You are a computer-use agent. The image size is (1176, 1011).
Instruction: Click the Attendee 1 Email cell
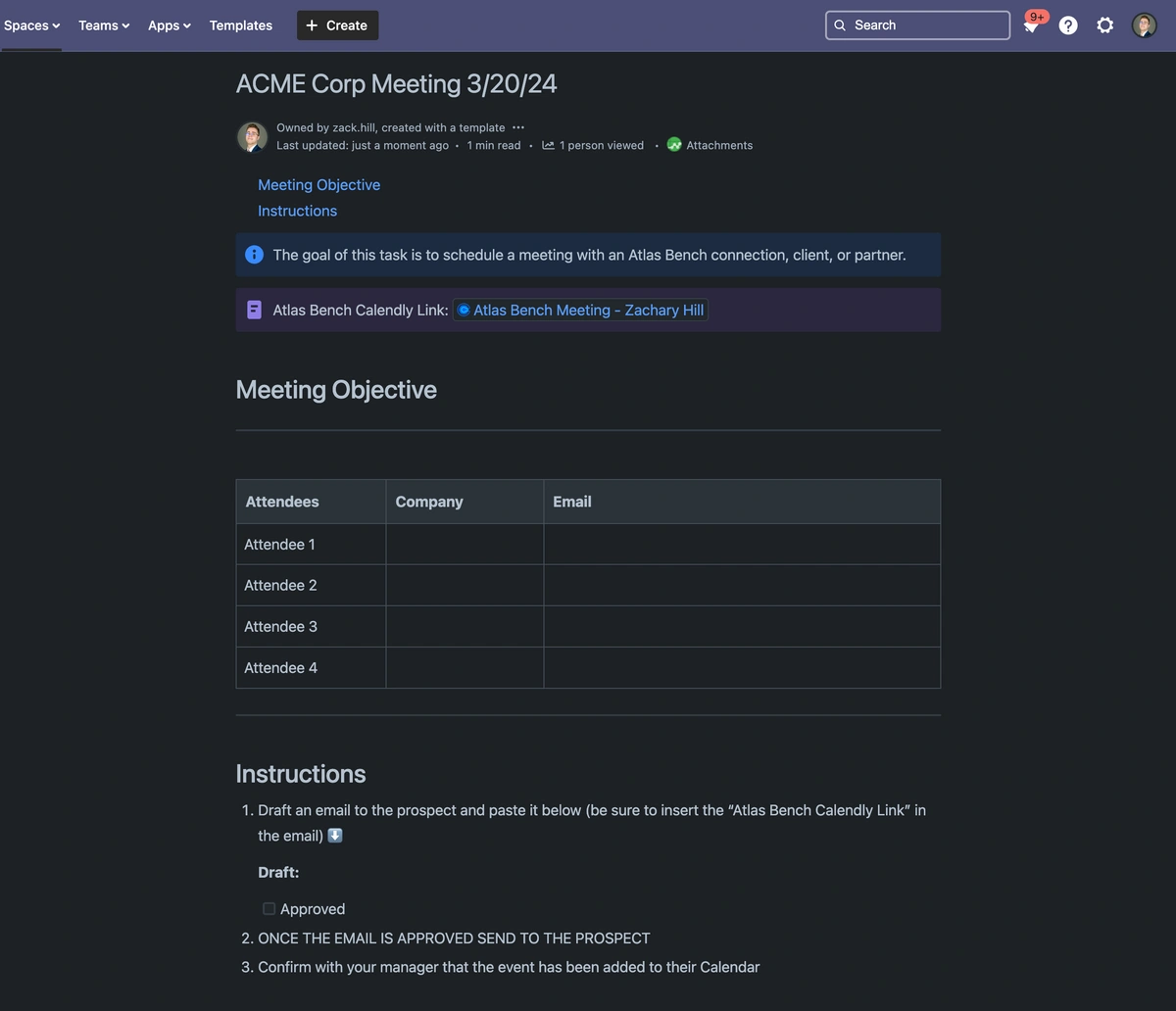pyautogui.click(x=742, y=545)
